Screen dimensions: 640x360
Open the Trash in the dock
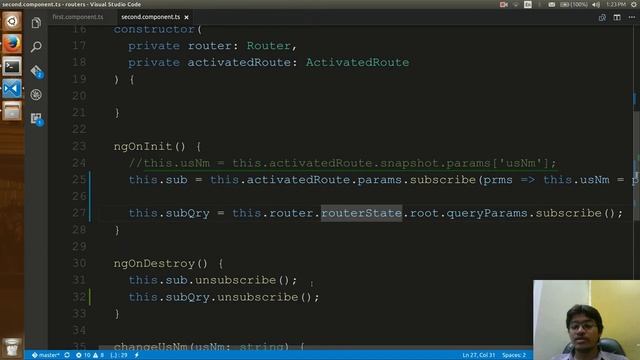(12, 347)
